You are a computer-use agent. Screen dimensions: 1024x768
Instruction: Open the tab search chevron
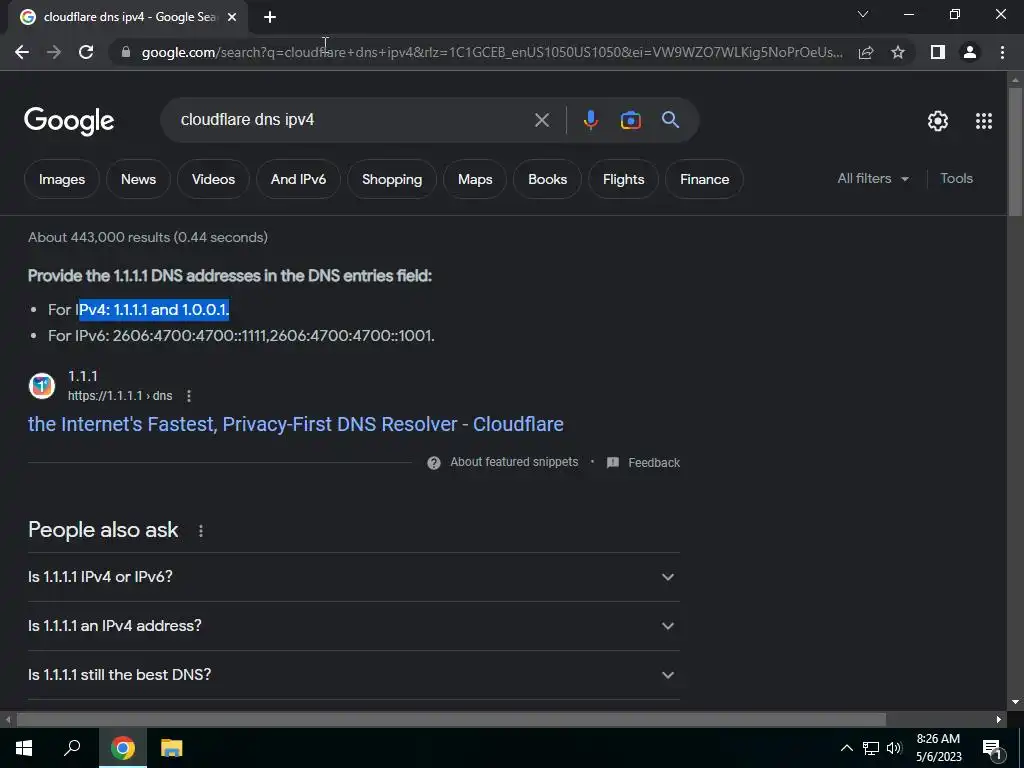click(863, 14)
